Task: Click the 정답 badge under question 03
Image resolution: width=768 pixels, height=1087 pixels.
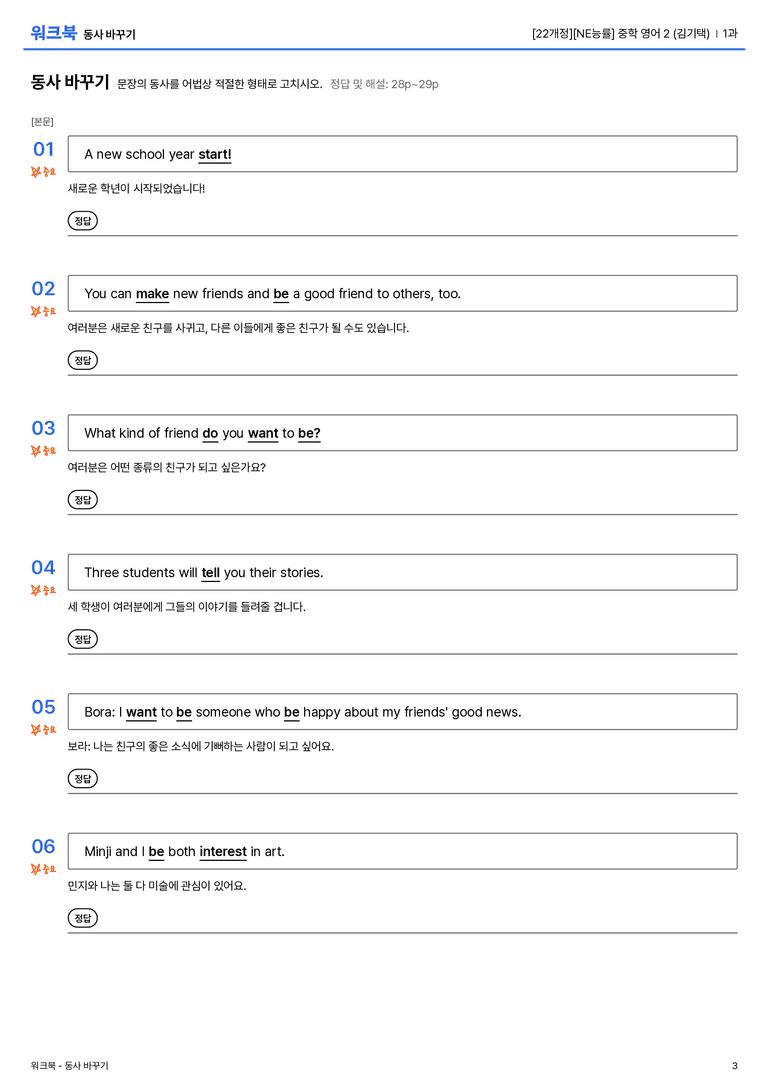Action: (x=82, y=499)
